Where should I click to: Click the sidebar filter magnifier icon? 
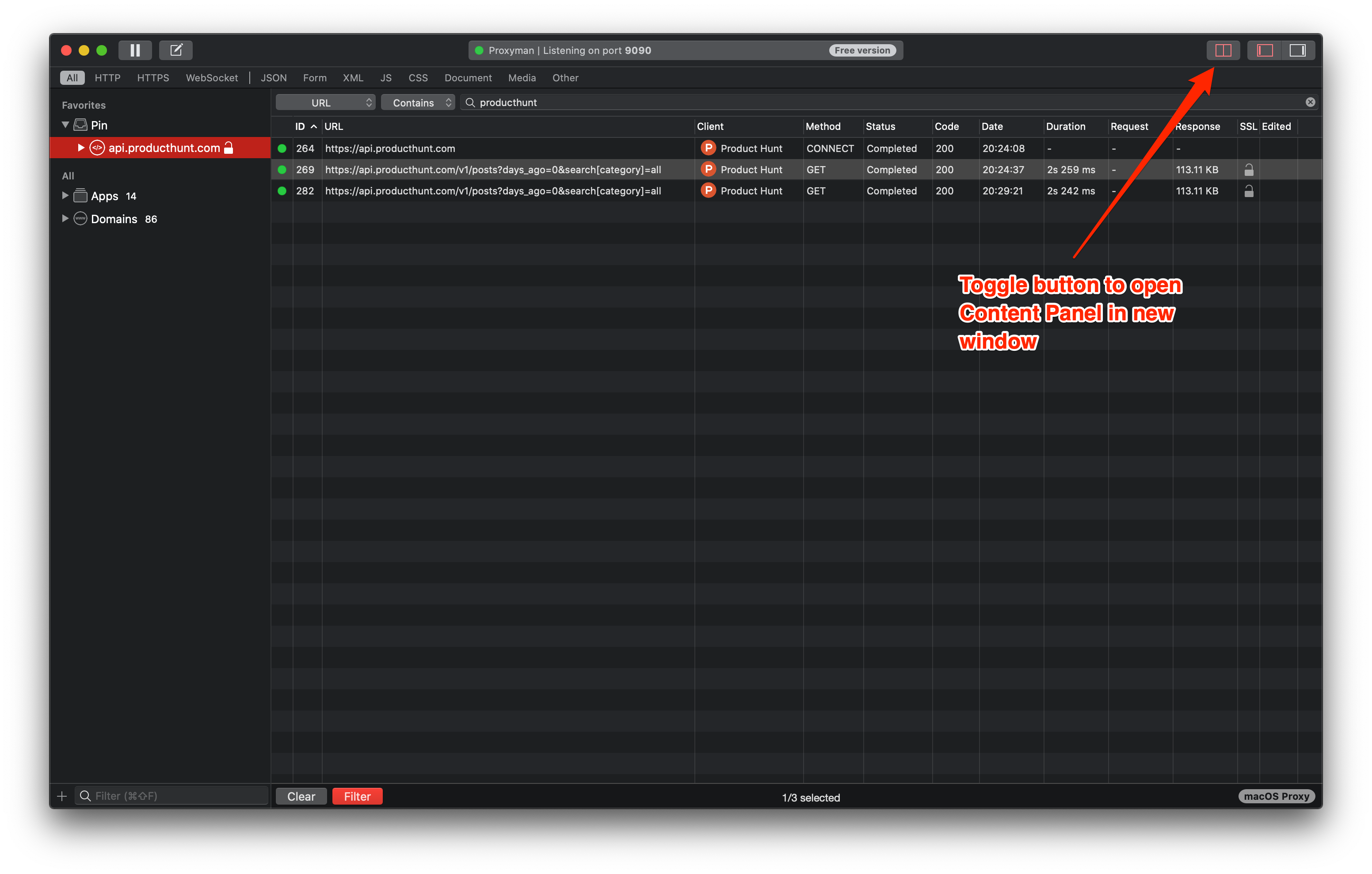point(85,796)
